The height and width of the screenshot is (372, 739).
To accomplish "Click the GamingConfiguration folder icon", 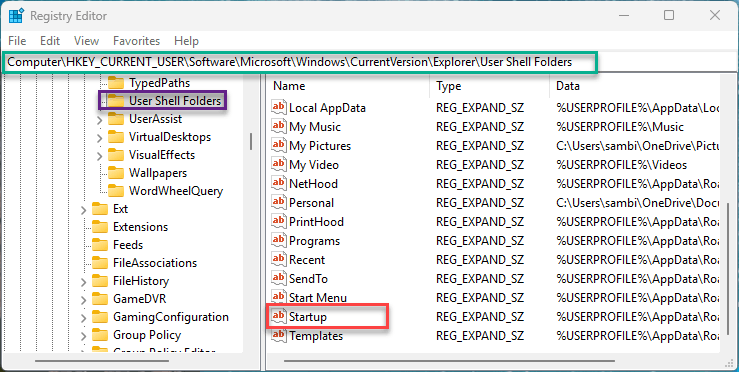I will (x=100, y=317).
